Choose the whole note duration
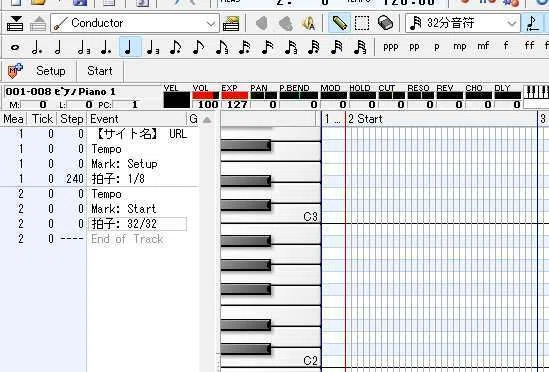549x372 pixels. tap(15, 47)
